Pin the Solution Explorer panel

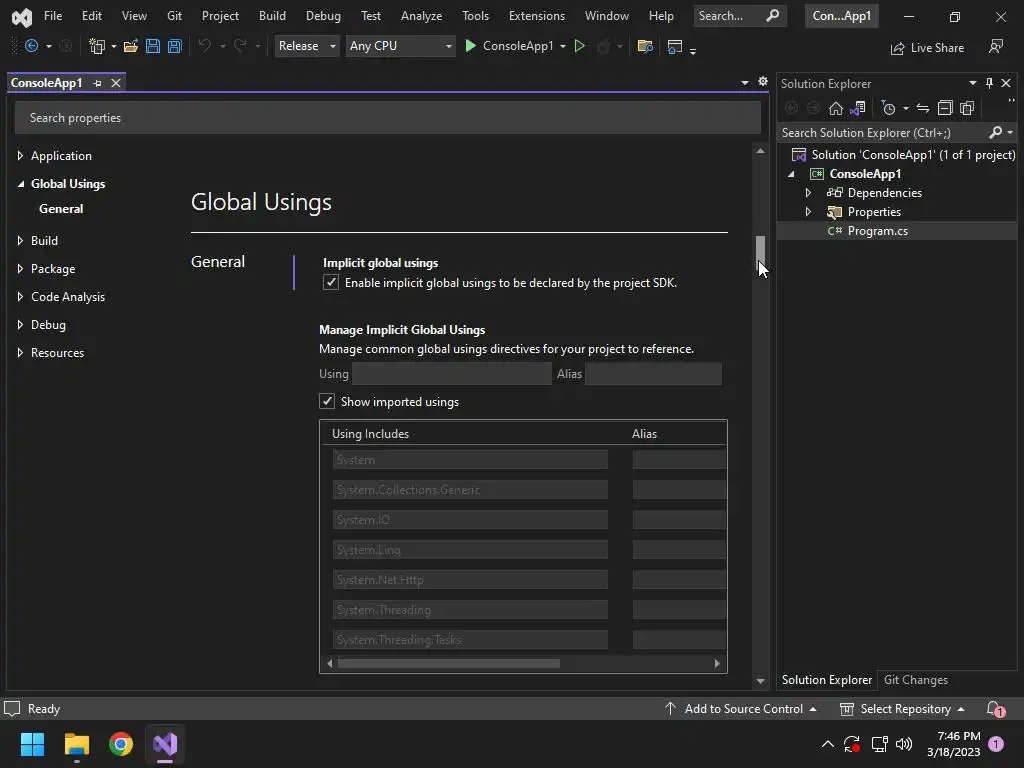pos(989,83)
